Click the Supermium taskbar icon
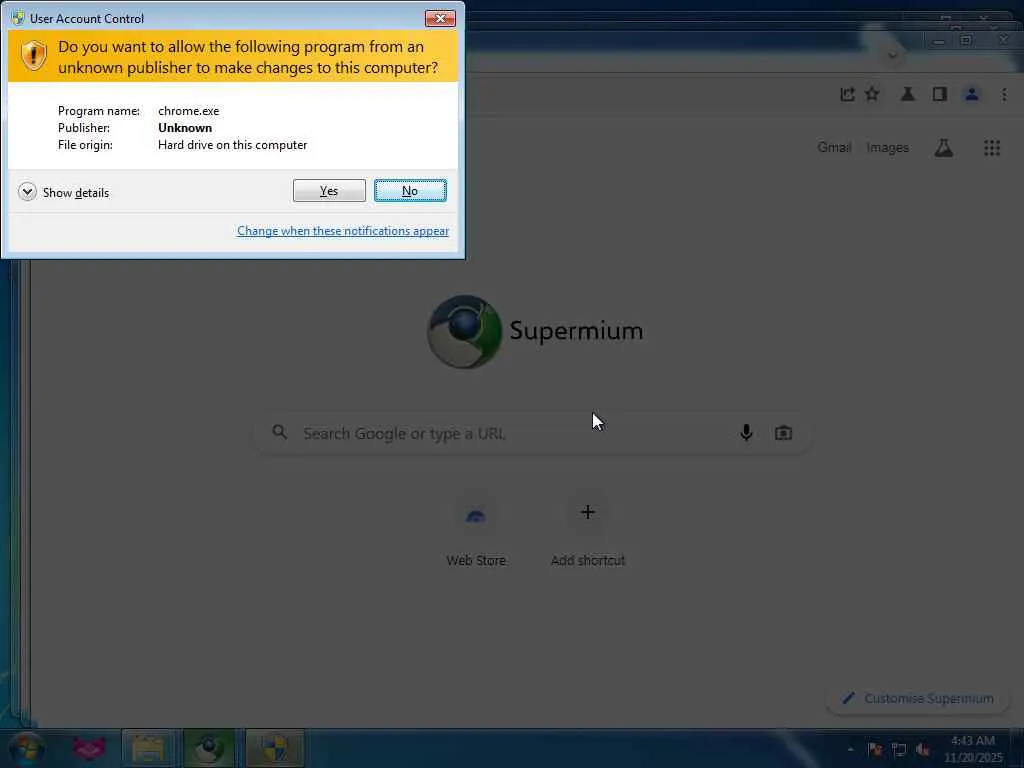The width and height of the screenshot is (1024, 768). point(209,749)
